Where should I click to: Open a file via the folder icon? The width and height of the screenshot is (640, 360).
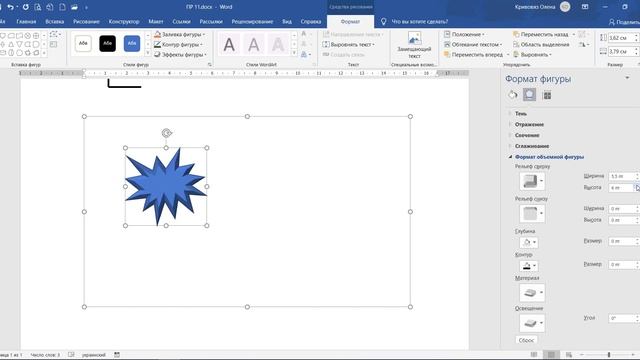tap(74, 7)
